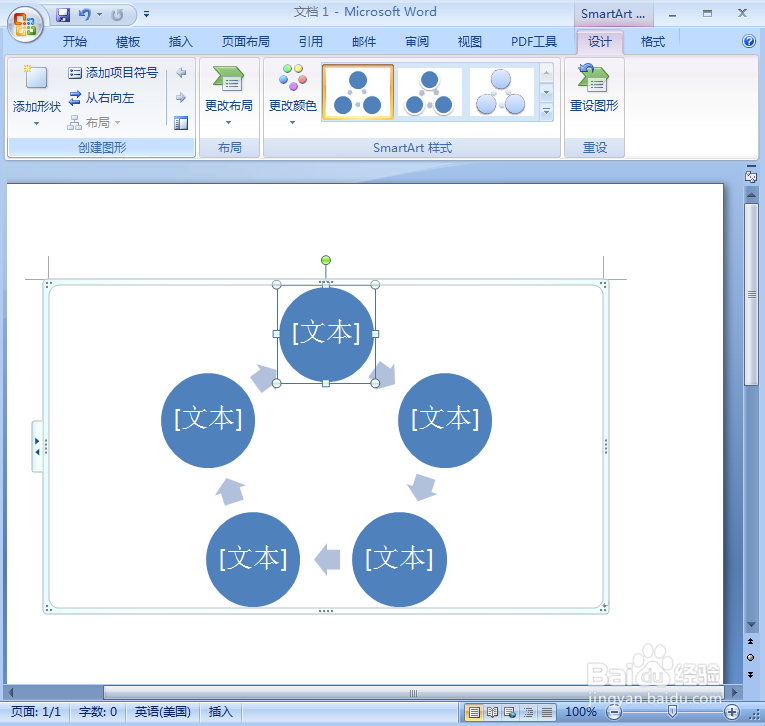Image resolution: width=765 pixels, height=726 pixels.
Task: Switch to Print Layout view
Action: pyautogui.click(x=474, y=712)
